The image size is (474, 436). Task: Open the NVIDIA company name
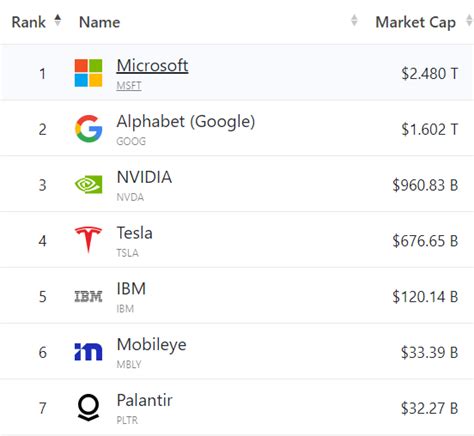click(x=144, y=177)
